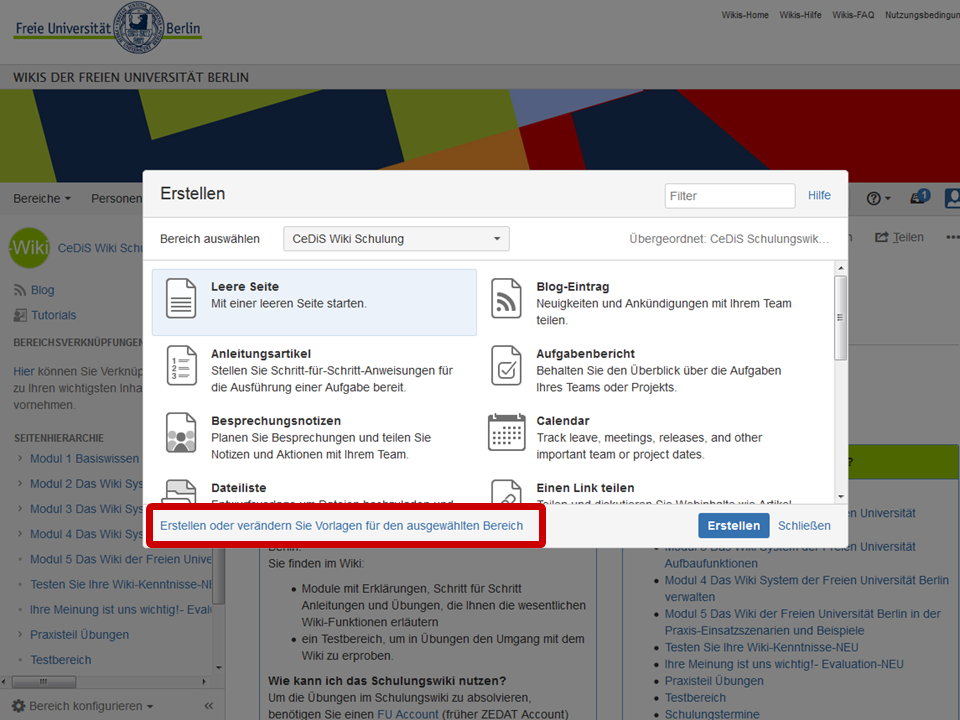This screenshot has height=720, width=960.
Task: Click Erstellen oder verändern Sie Vorlagen link
Action: [342, 525]
